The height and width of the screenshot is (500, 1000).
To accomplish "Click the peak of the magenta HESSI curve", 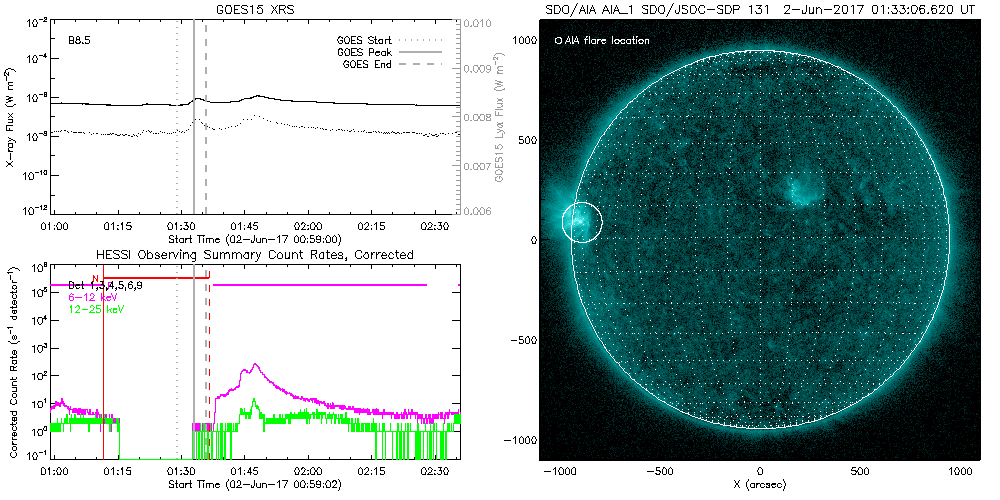I will pyautogui.click(x=255, y=365).
